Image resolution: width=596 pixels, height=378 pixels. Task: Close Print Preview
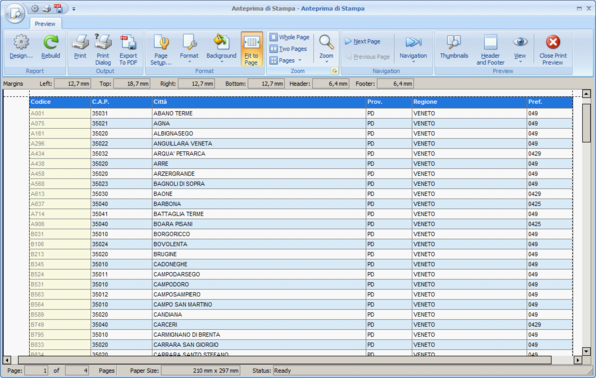[x=553, y=49]
